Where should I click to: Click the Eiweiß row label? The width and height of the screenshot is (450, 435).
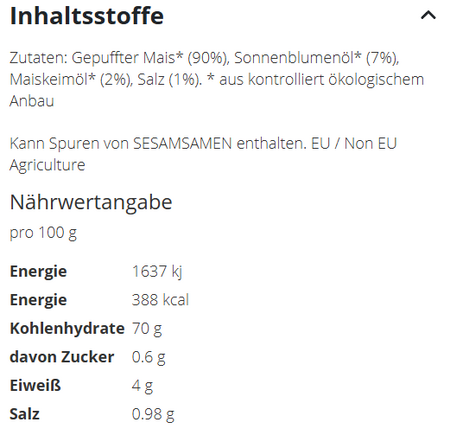pos(35,386)
